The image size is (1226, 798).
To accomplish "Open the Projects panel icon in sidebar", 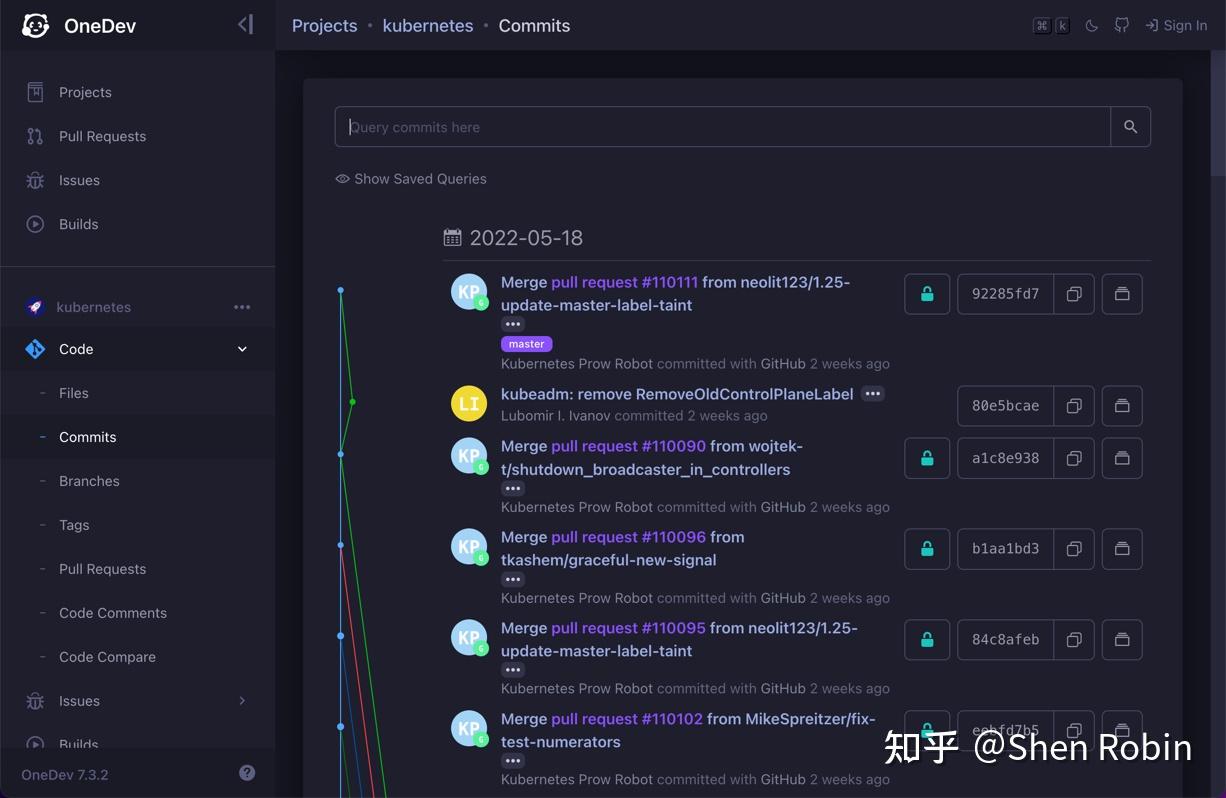I will tap(35, 91).
